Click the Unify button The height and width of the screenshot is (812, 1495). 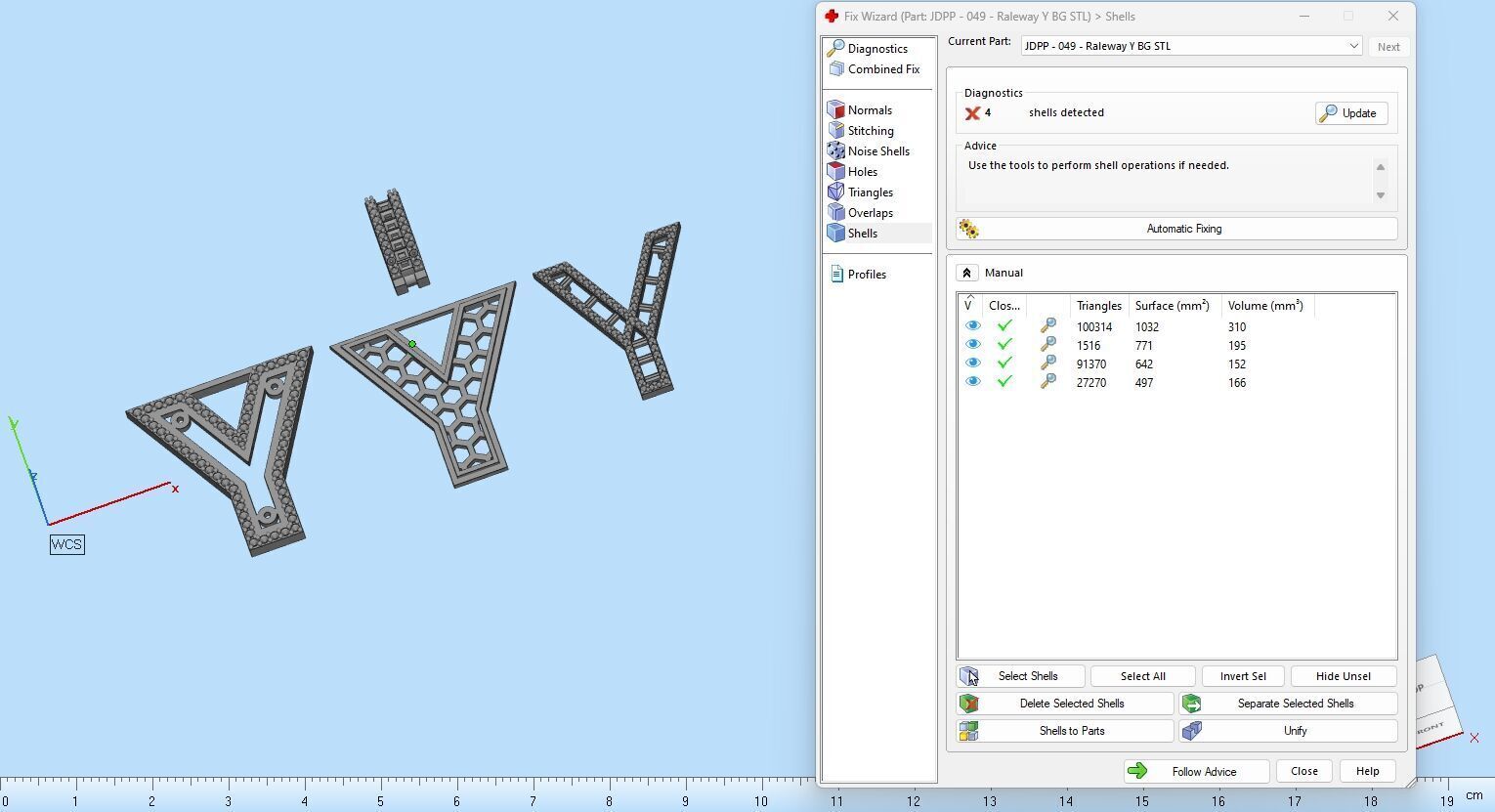(1288, 731)
